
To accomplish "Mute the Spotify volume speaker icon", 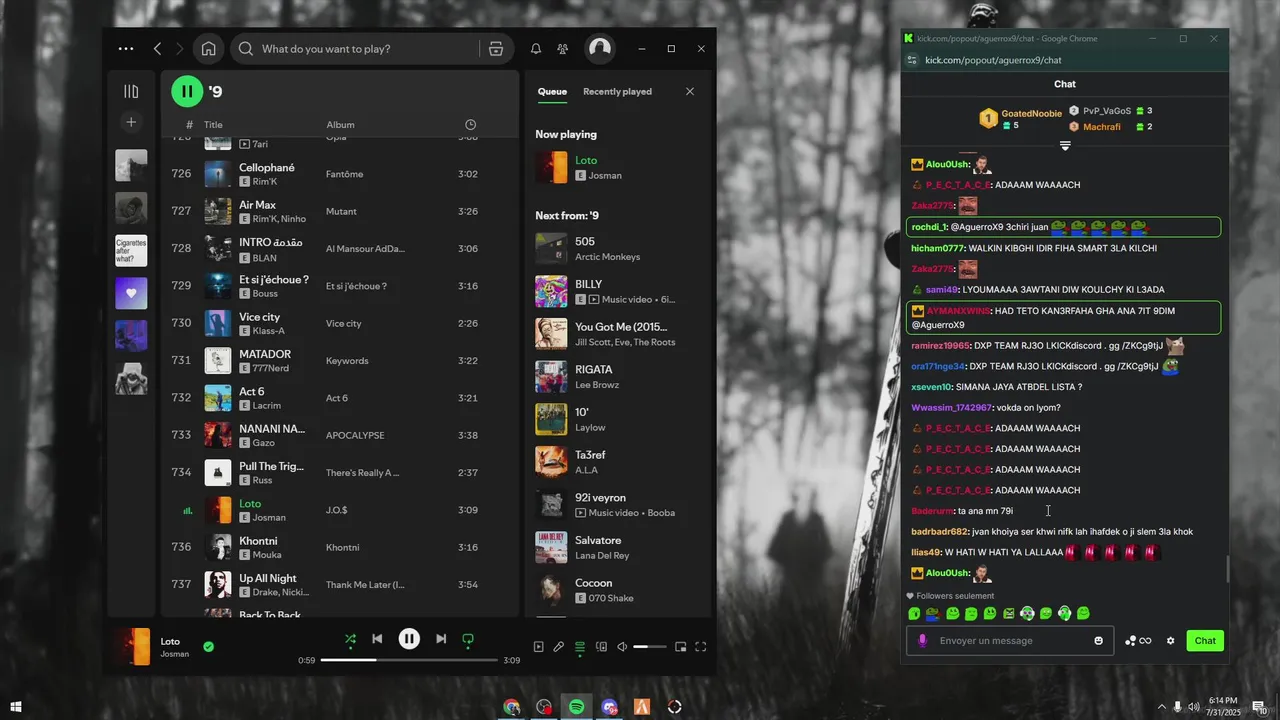I will pyautogui.click(x=622, y=647).
